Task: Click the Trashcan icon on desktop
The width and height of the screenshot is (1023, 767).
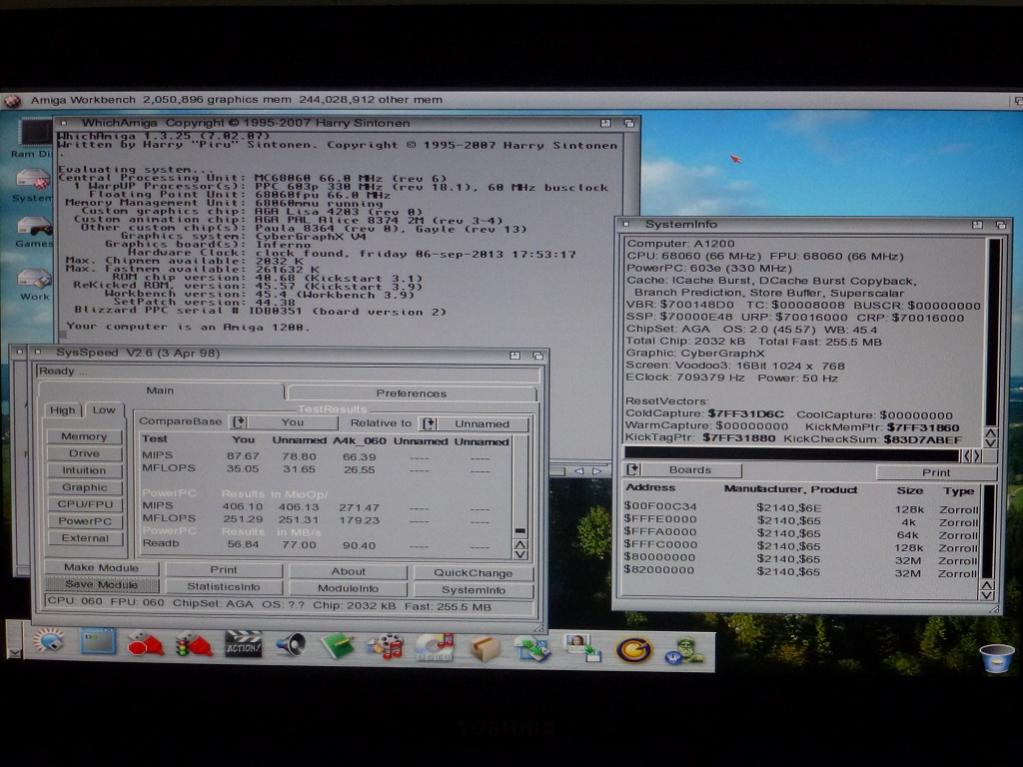Action: [x=997, y=657]
